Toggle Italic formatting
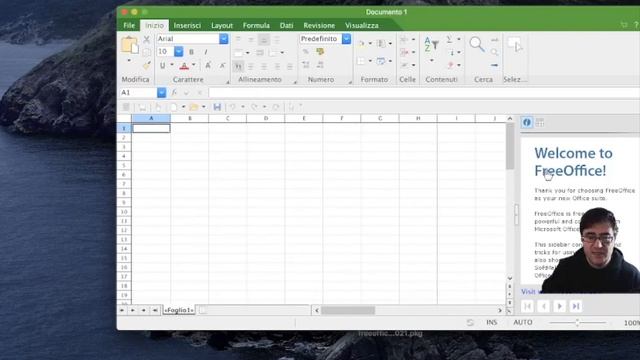The image size is (640, 360). tap(206, 52)
